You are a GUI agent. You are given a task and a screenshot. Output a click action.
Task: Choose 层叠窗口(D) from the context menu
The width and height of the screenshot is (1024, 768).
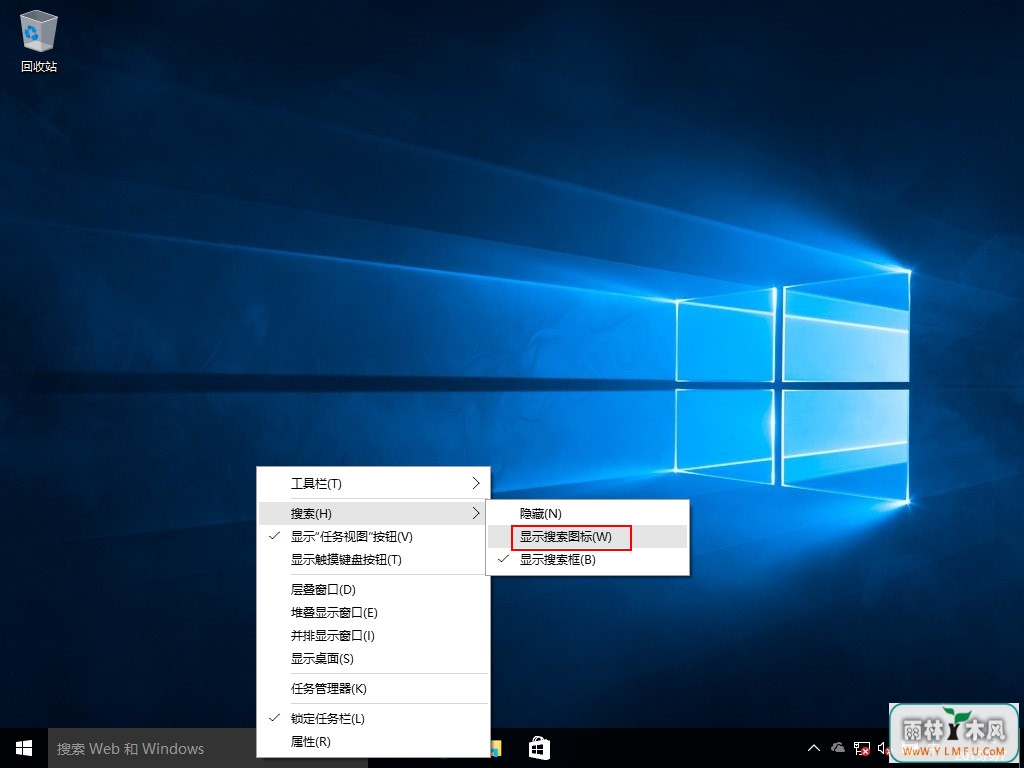pyautogui.click(x=374, y=590)
